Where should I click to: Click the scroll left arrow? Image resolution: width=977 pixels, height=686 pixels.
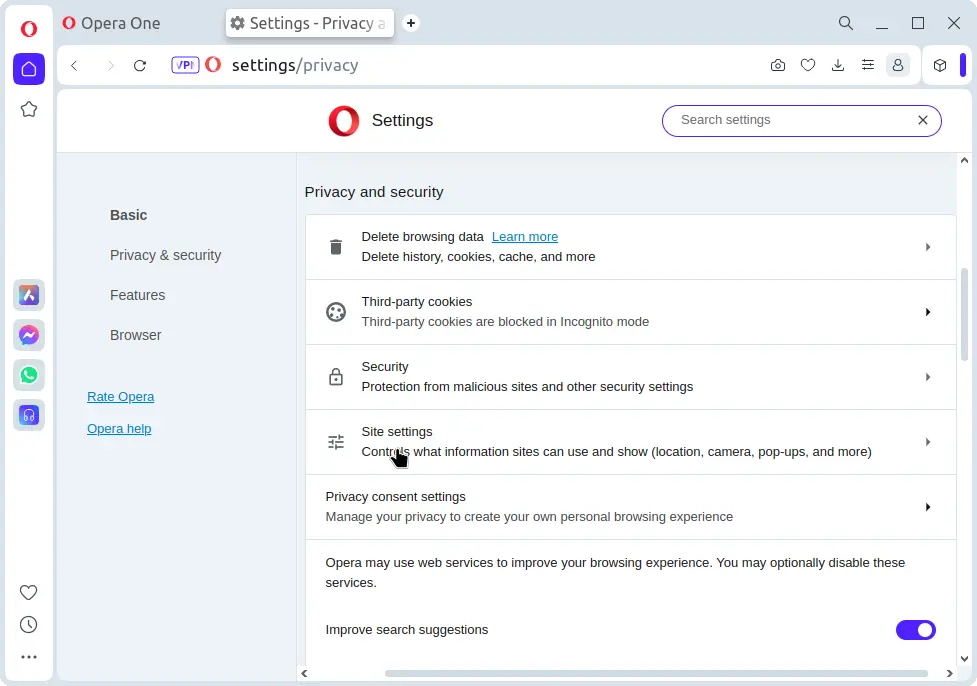pyautogui.click(x=304, y=673)
